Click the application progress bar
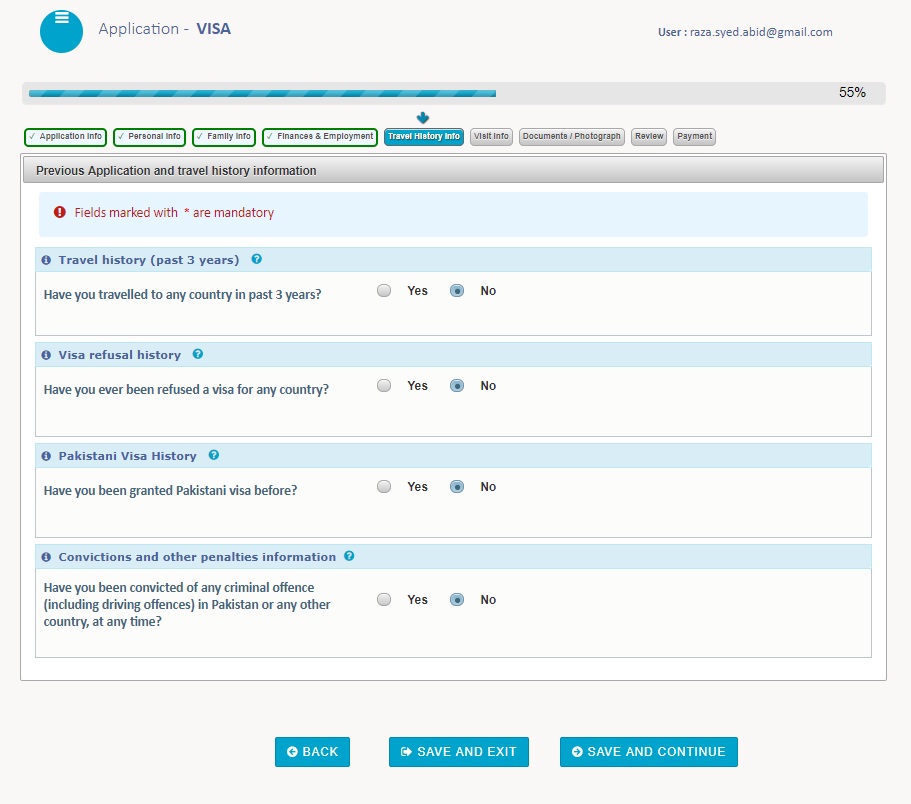 (454, 94)
